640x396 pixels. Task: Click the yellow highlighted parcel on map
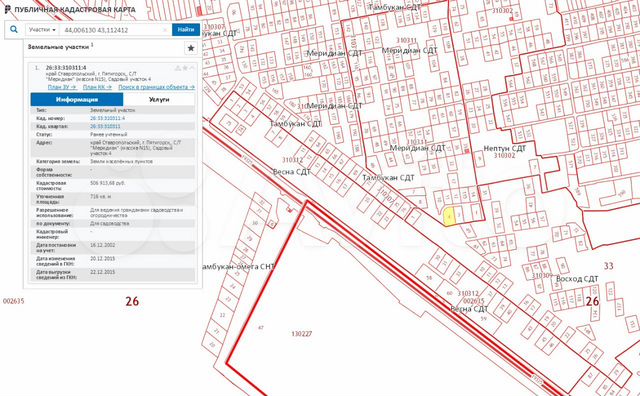coord(449,216)
